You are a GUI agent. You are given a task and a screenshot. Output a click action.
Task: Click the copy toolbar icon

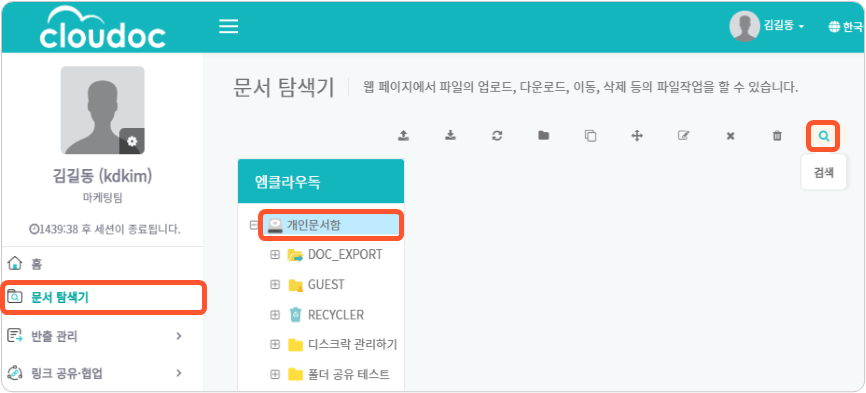(x=590, y=136)
